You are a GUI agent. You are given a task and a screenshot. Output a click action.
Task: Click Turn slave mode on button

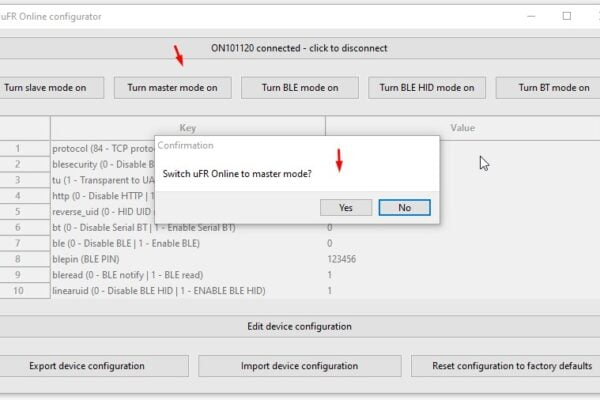click(x=50, y=88)
